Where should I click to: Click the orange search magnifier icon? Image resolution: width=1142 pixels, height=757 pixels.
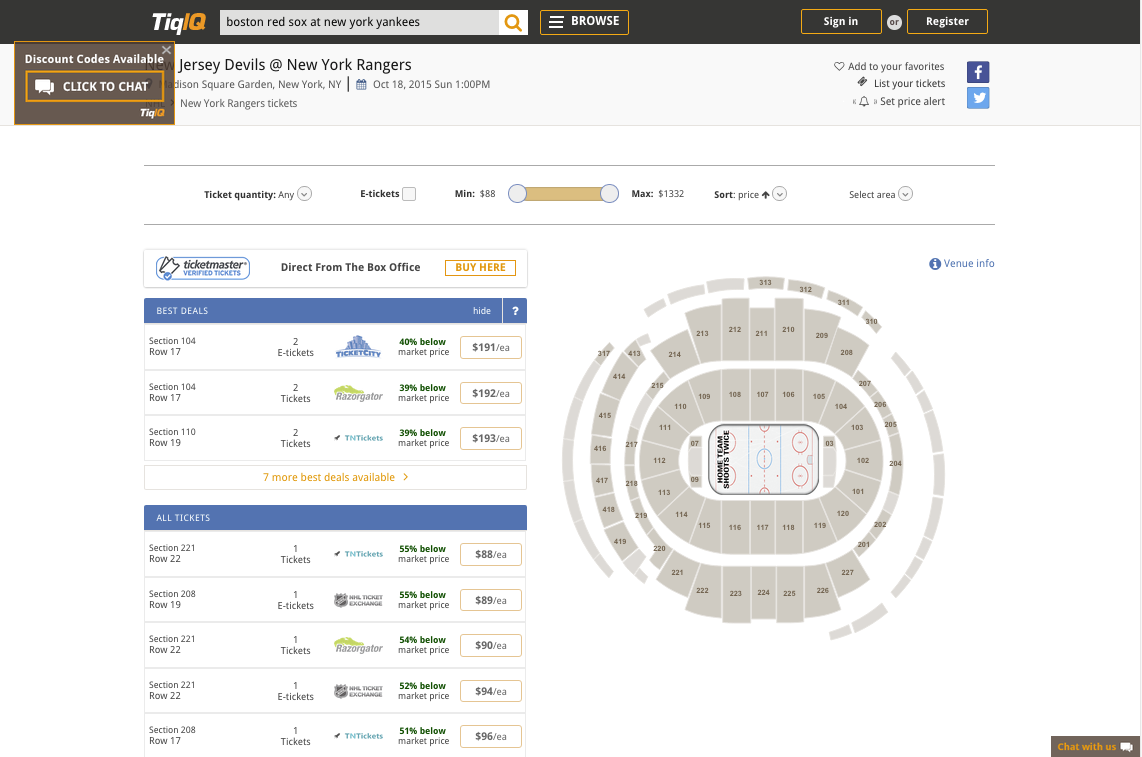pos(513,22)
